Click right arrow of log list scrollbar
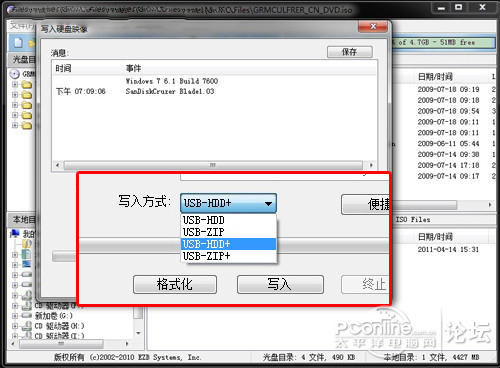This screenshot has width=500, height=368. point(371,165)
